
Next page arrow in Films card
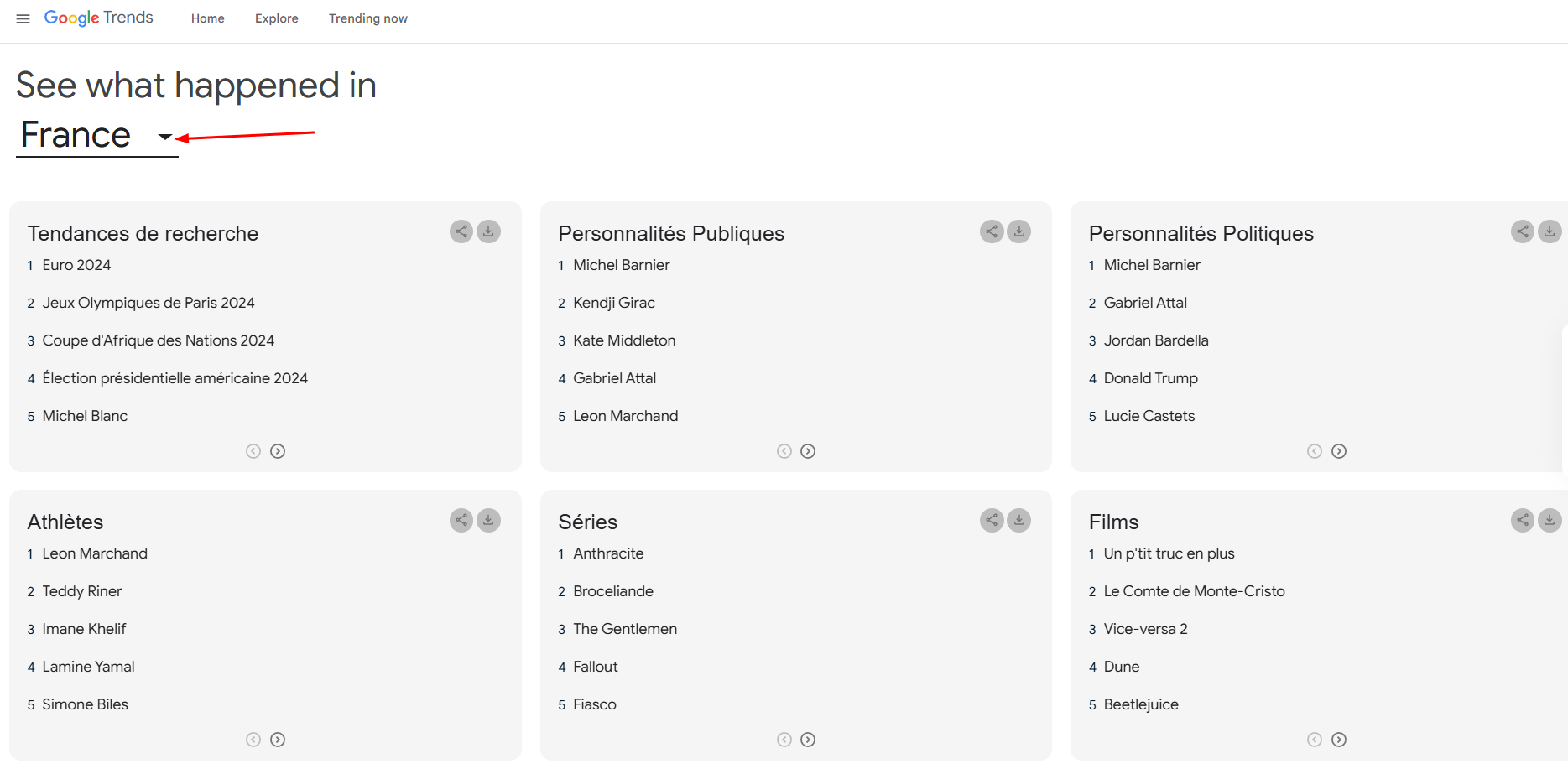tap(1339, 740)
